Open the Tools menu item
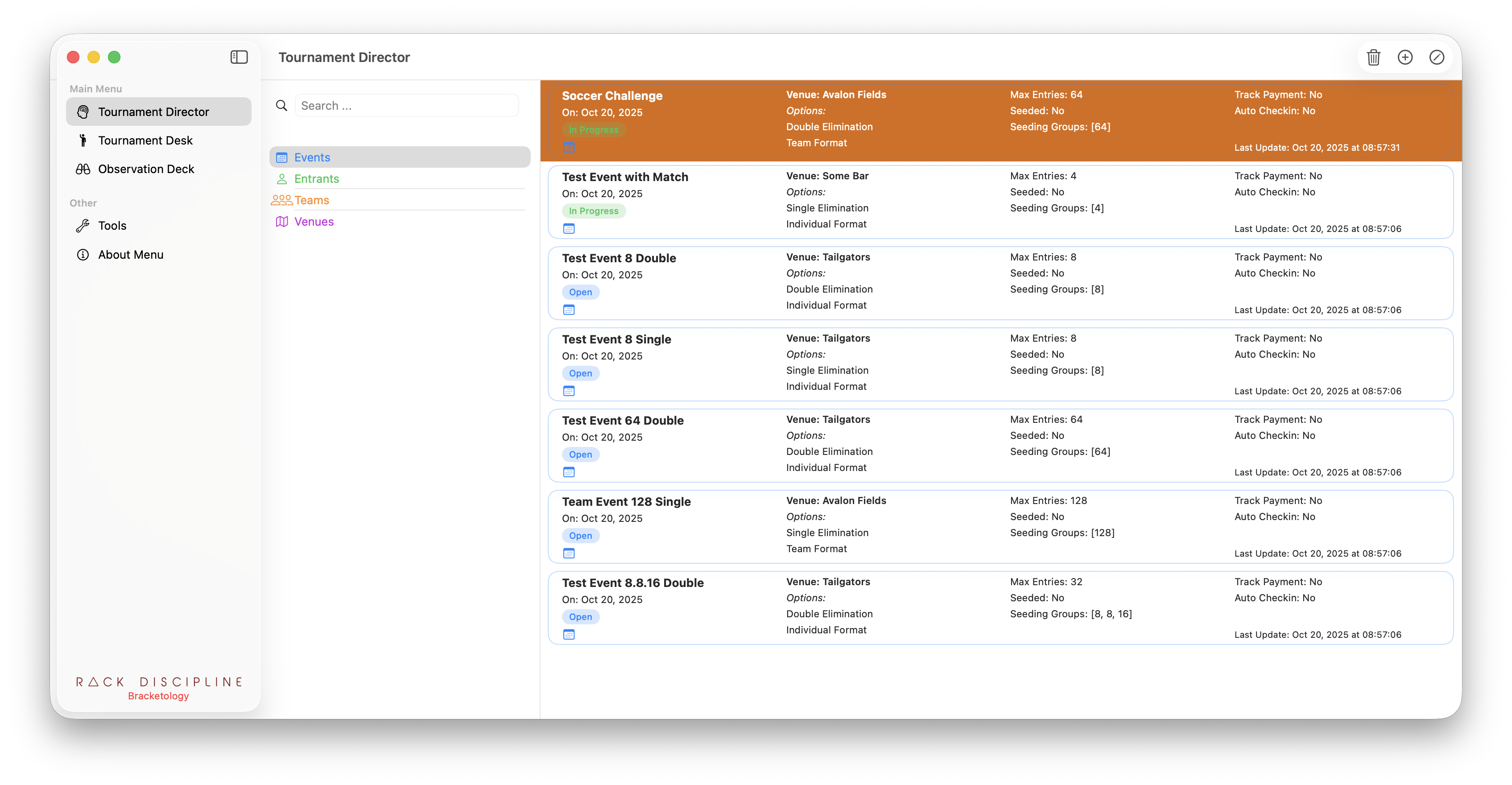The height and width of the screenshot is (785, 1512). tap(112, 226)
